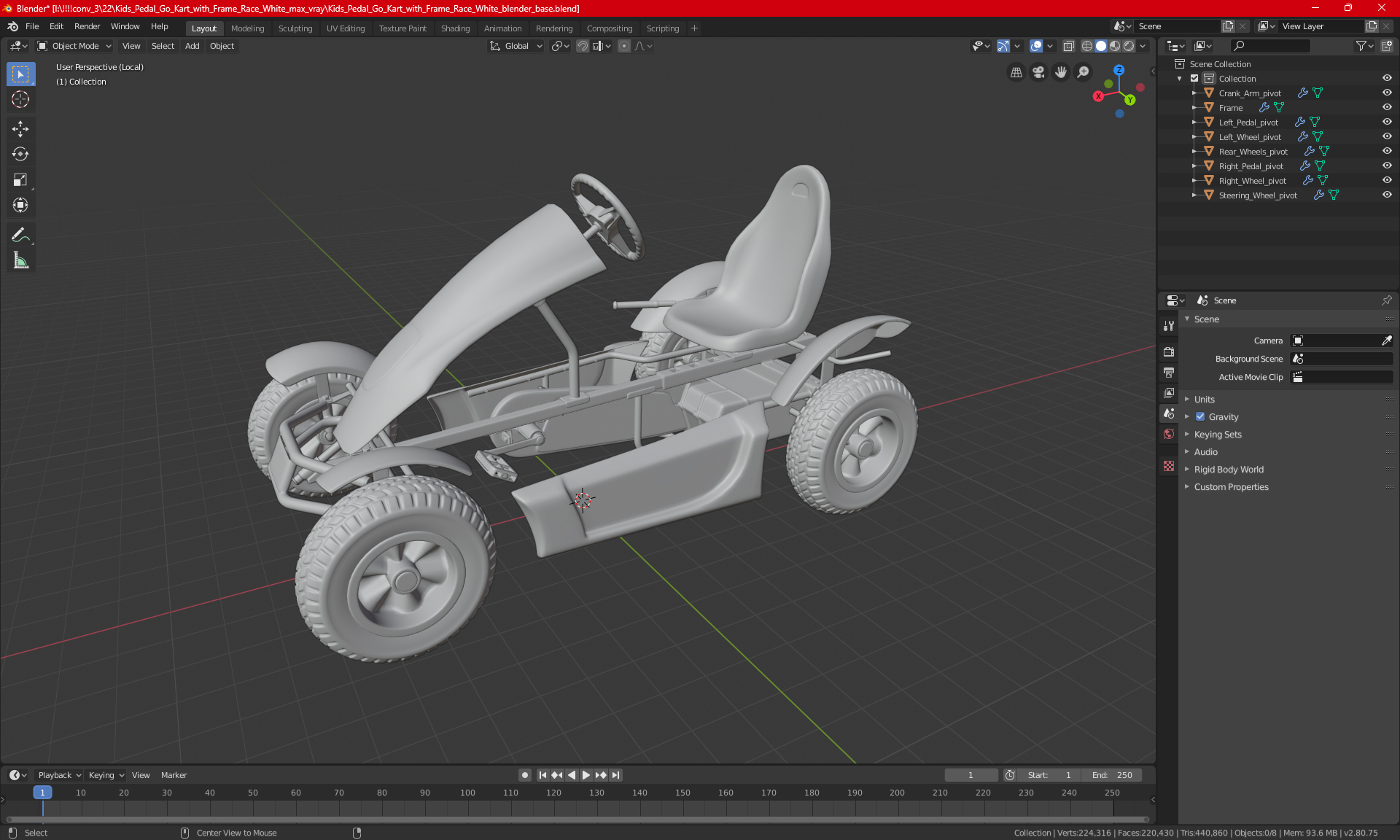The height and width of the screenshot is (840, 1400).
Task: Click the camera view icon
Action: click(1038, 72)
